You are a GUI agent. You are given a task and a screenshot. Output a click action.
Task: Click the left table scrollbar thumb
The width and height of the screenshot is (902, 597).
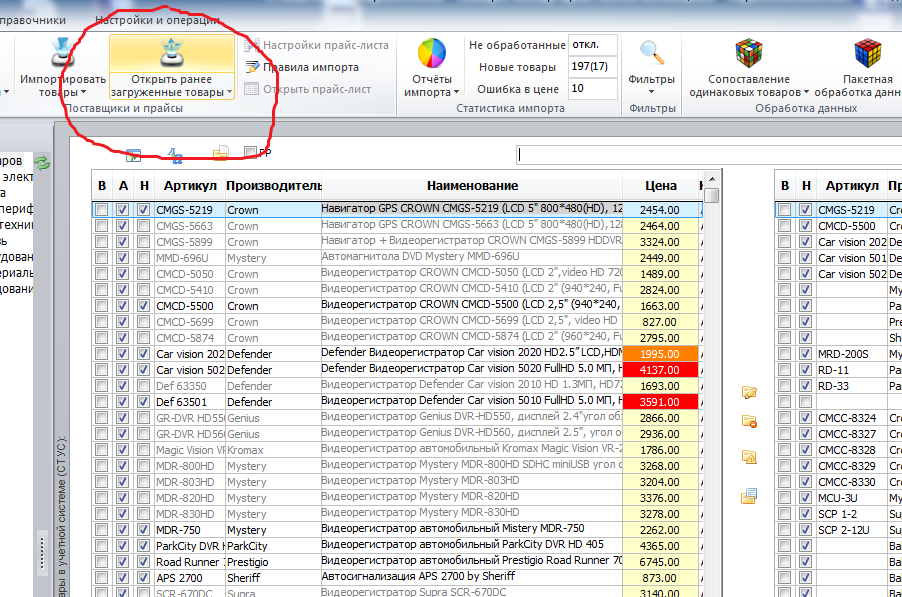pos(712,196)
